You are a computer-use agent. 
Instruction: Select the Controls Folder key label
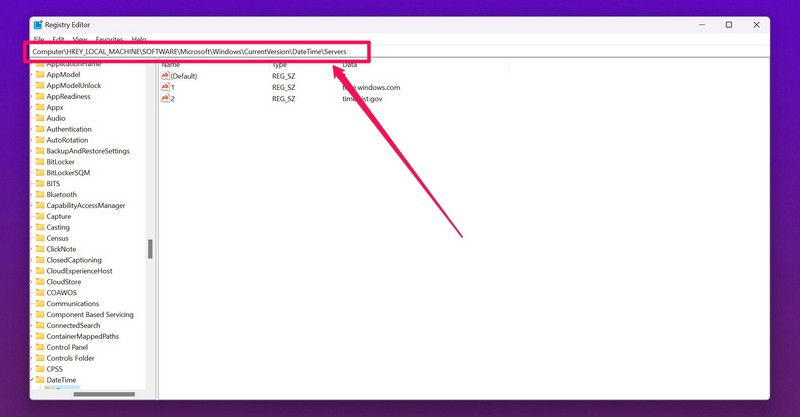pos(70,358)
